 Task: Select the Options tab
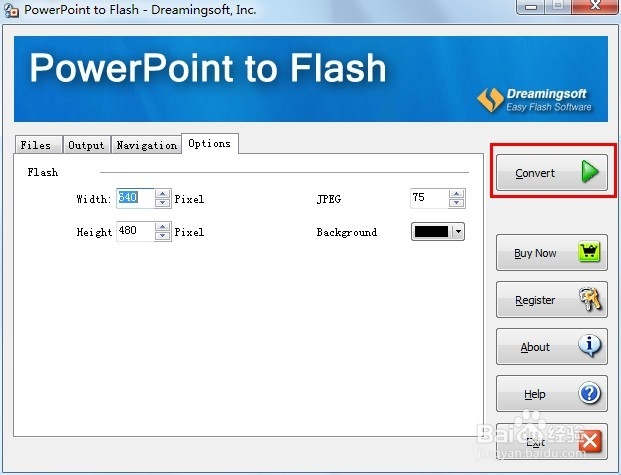[210, 143]
